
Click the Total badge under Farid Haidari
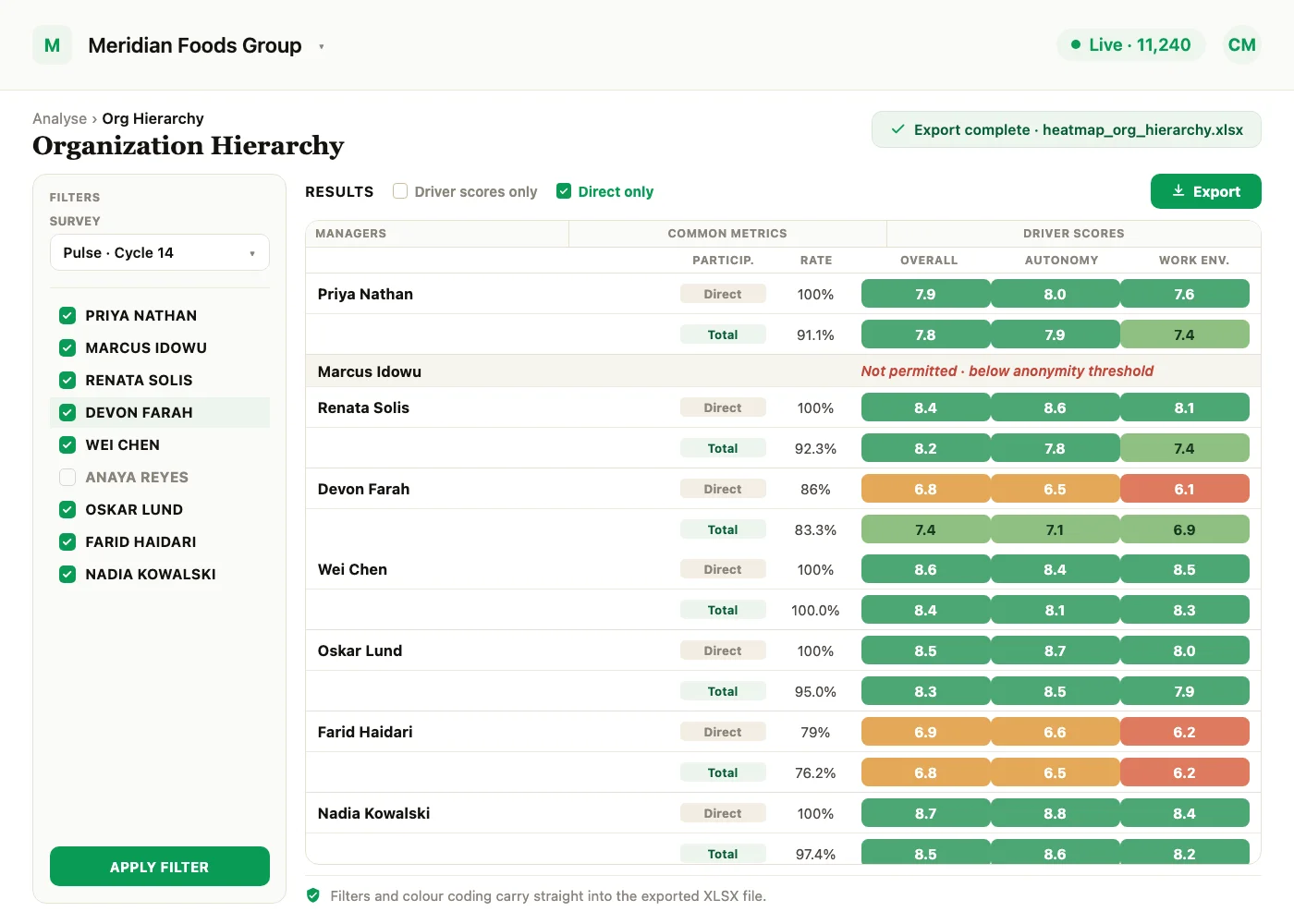click(723, 772)
